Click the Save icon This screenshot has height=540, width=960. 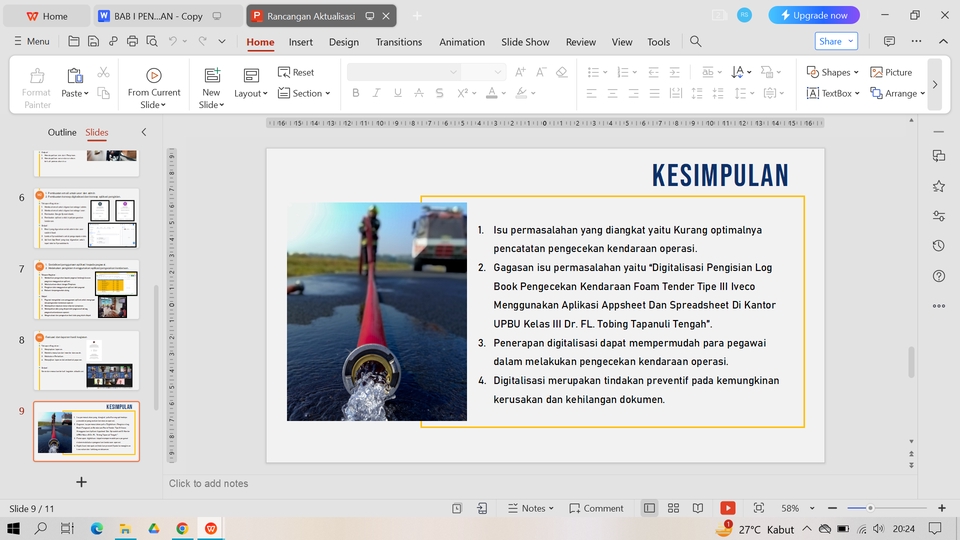coord(93,41)
